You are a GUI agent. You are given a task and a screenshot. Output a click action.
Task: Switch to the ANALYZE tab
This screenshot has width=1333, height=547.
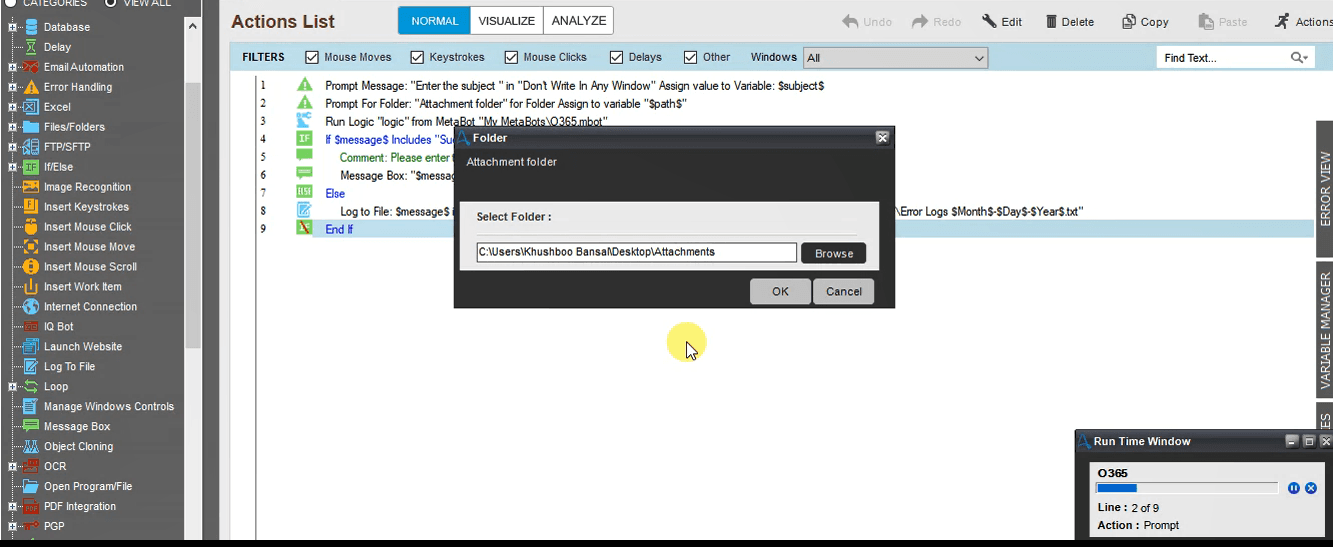pos(578,21)
